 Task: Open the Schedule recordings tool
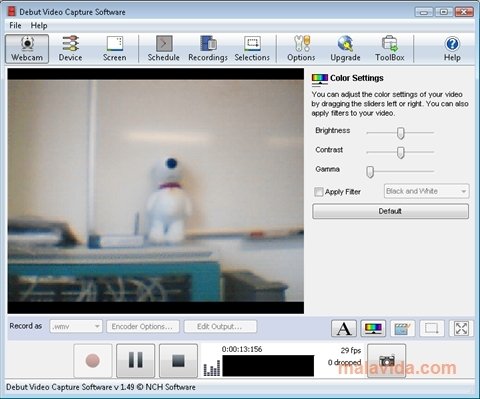[x=164, y=49]
